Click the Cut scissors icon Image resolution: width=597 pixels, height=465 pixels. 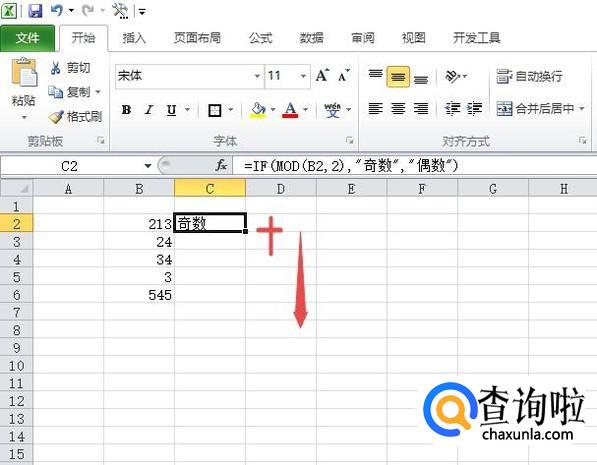(x=56, y=68)
